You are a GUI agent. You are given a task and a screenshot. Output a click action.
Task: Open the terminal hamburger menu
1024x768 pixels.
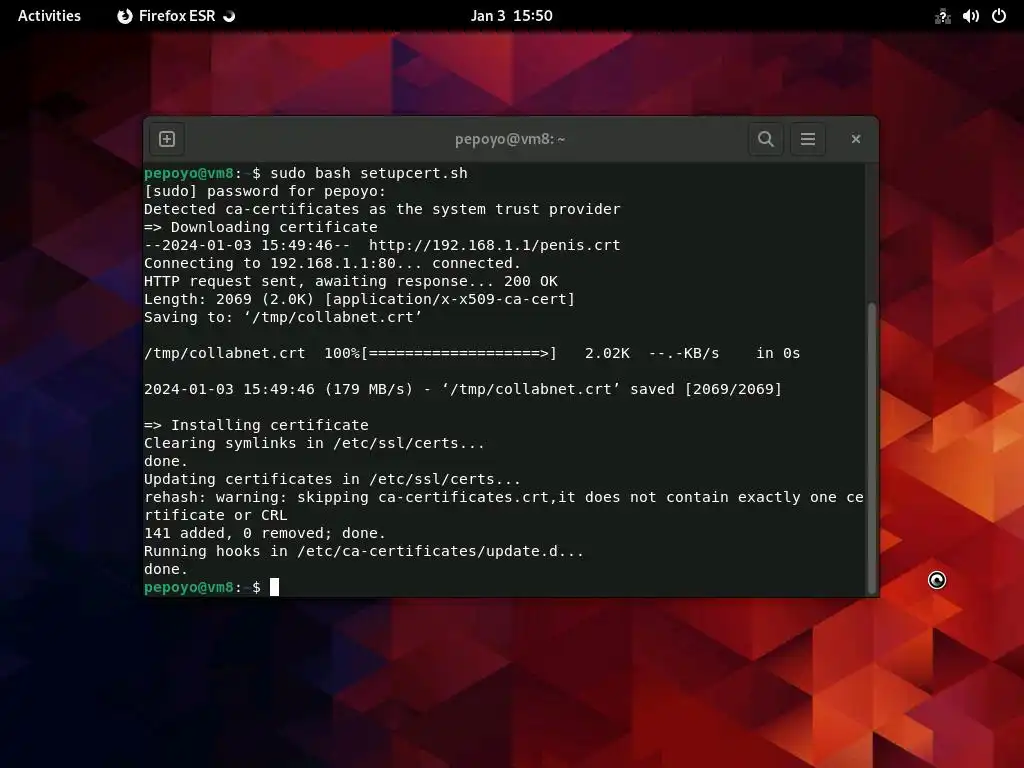[x=808, y=139]
